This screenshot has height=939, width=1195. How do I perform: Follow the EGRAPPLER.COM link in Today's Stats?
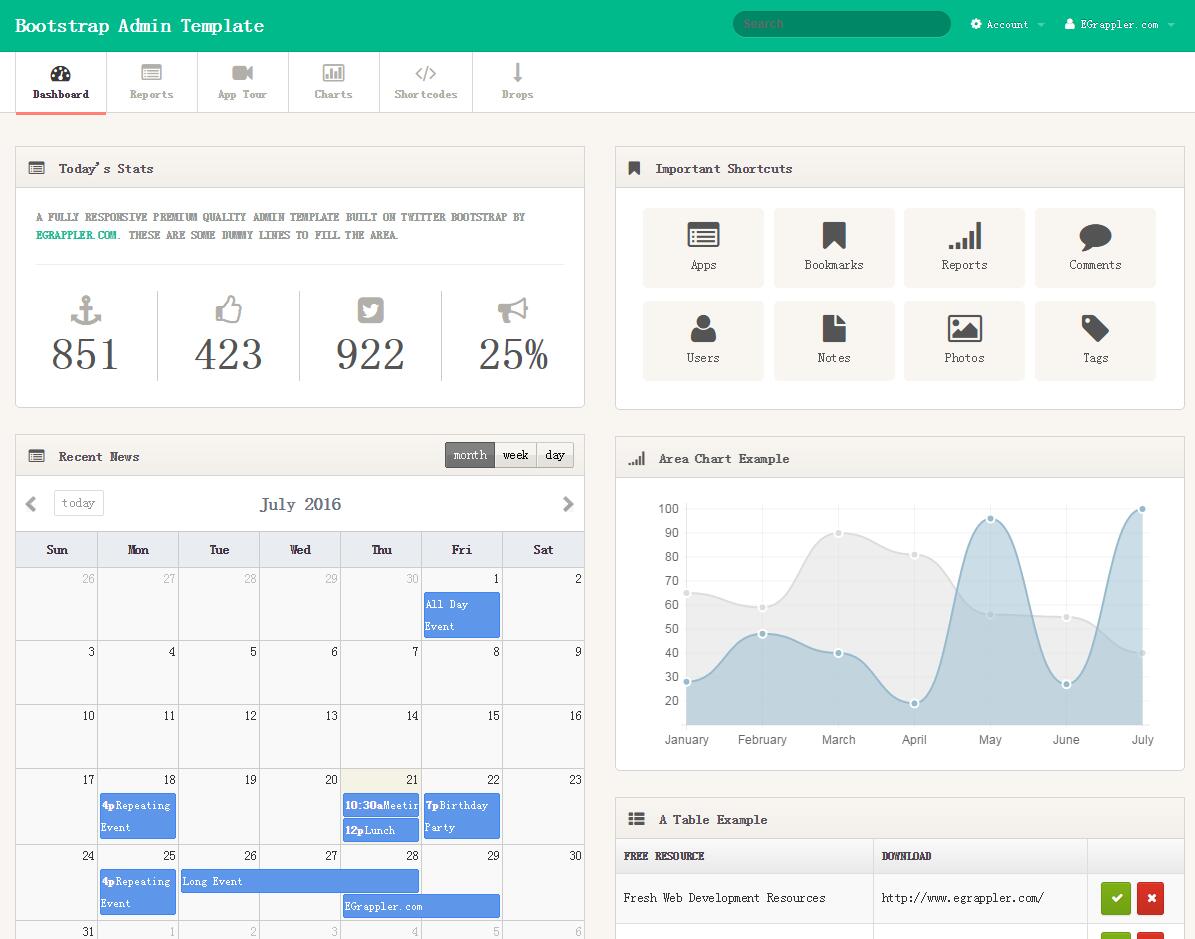coord(77,235)
